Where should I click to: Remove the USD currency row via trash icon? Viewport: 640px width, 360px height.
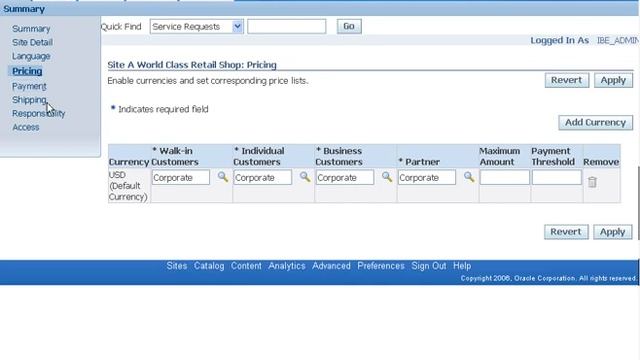click(592, 182)
